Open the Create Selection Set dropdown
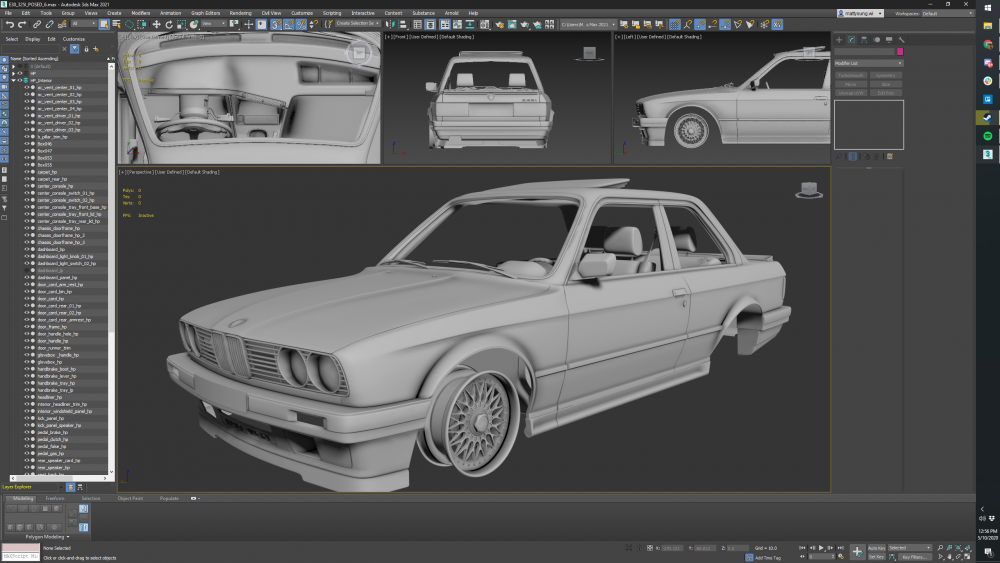This screenshot has width=1000, height=563. [x=357, y=24]
